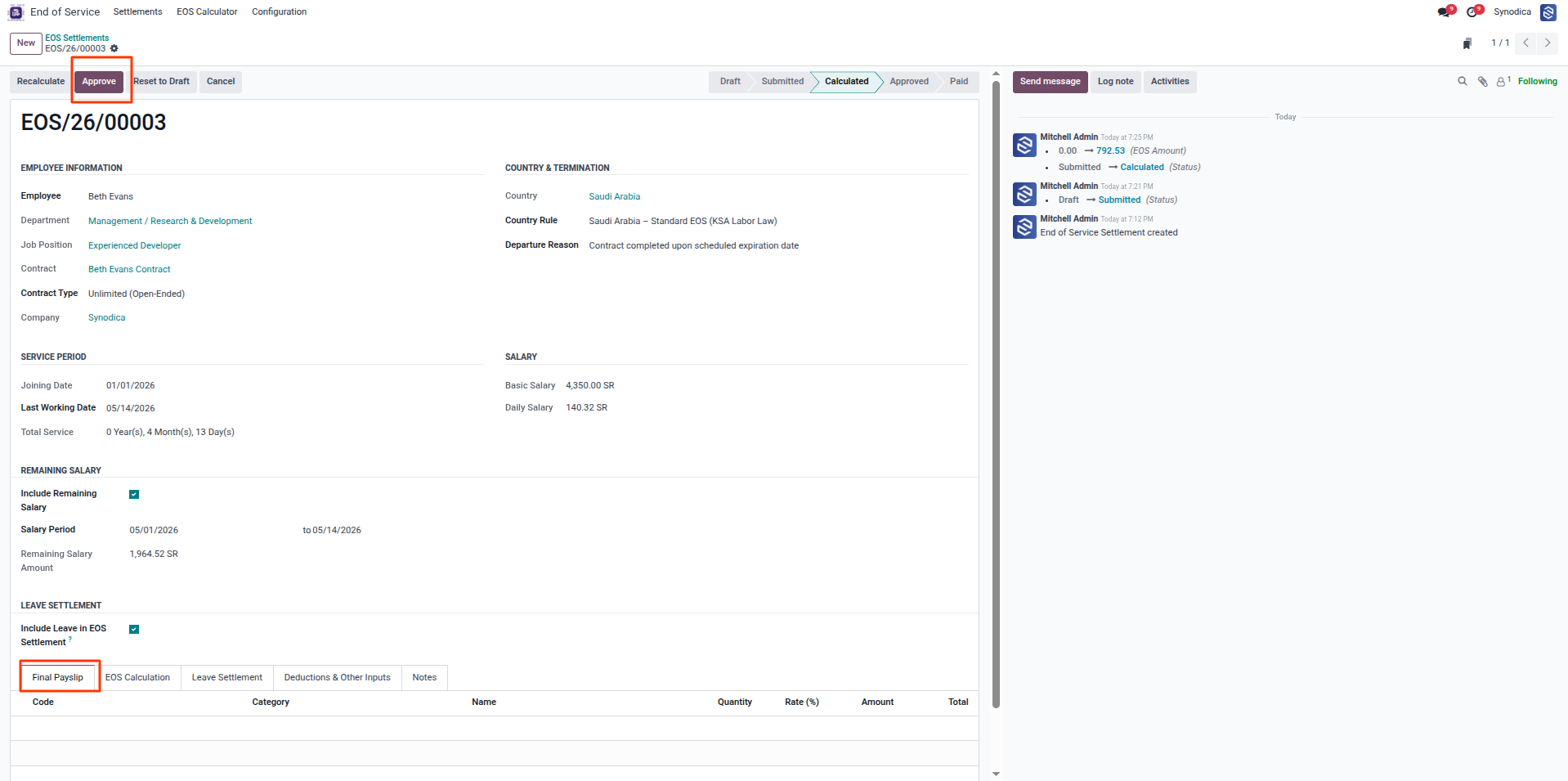Click Contract Type Unlimited (Open-Ended) field
Screen dimensions: 1568x781
pos(137,294)
